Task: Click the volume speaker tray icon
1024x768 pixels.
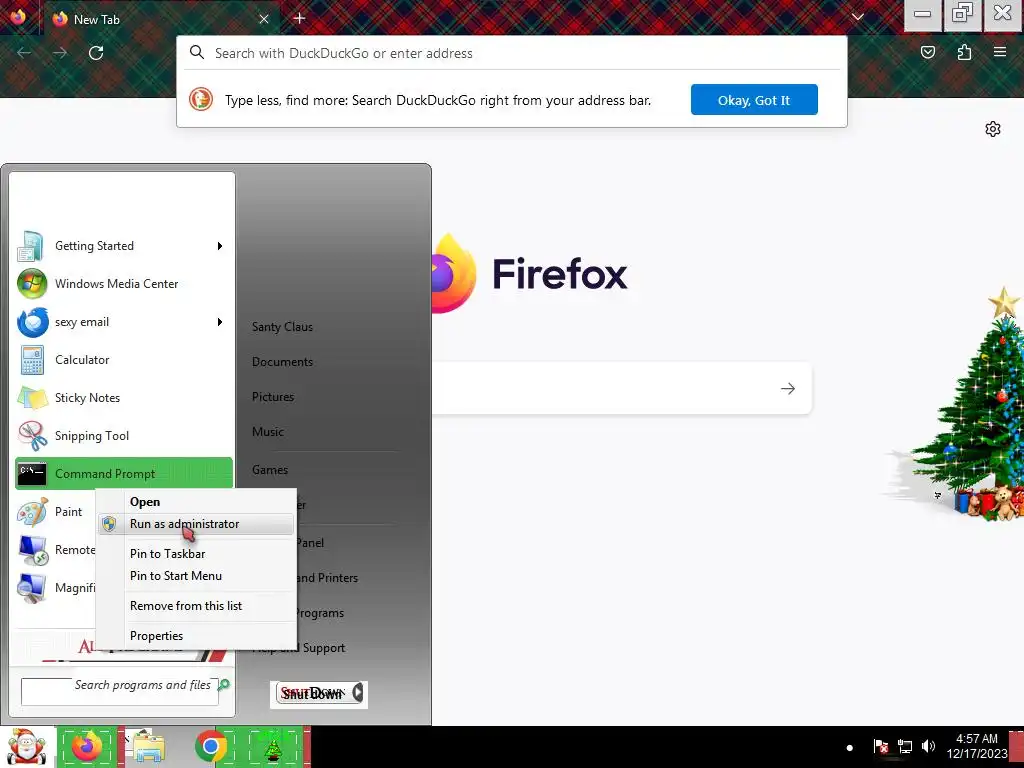Action: point(928,746)
